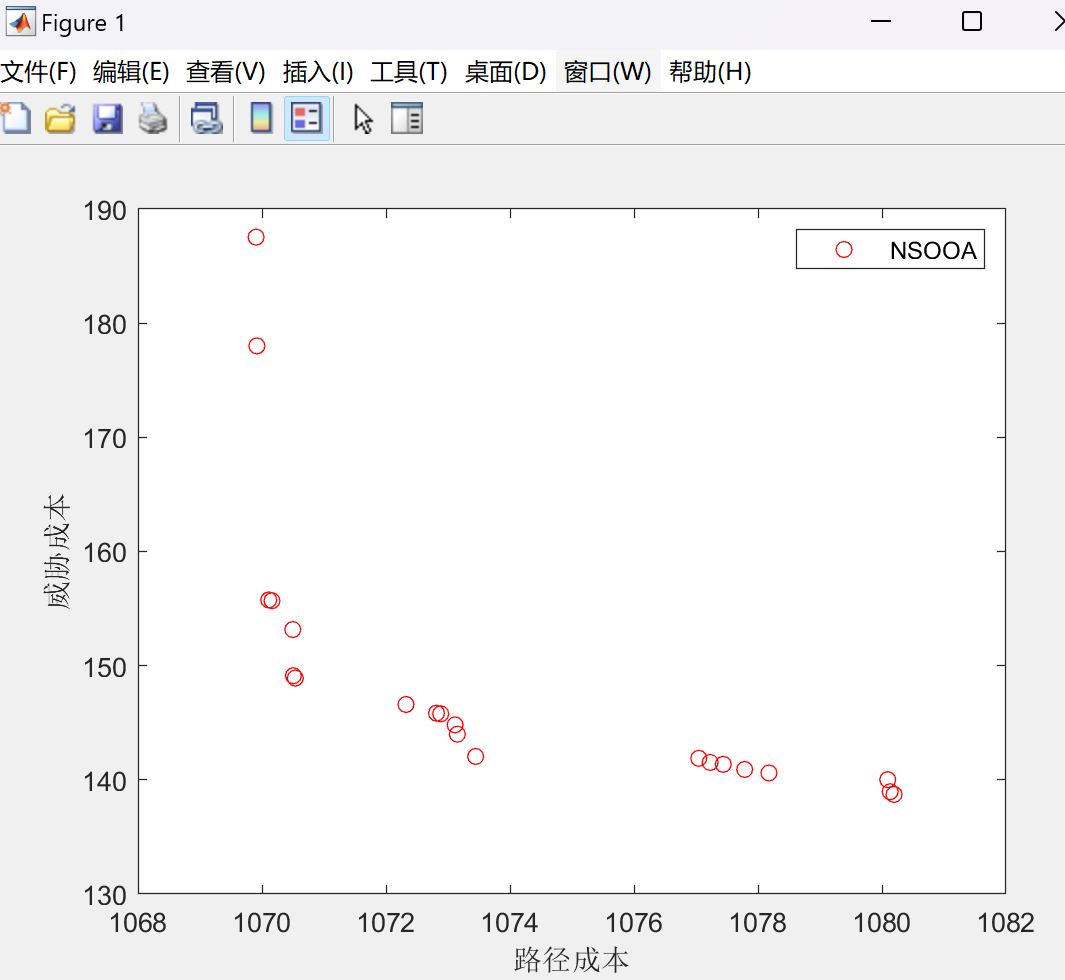
Task: Expand the 查看(V) menu
Action: 226,72
